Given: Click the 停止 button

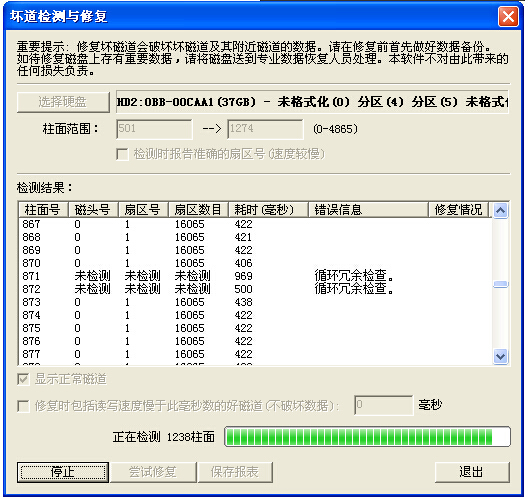Looking at the screenshot, I should tap(63, 472).
